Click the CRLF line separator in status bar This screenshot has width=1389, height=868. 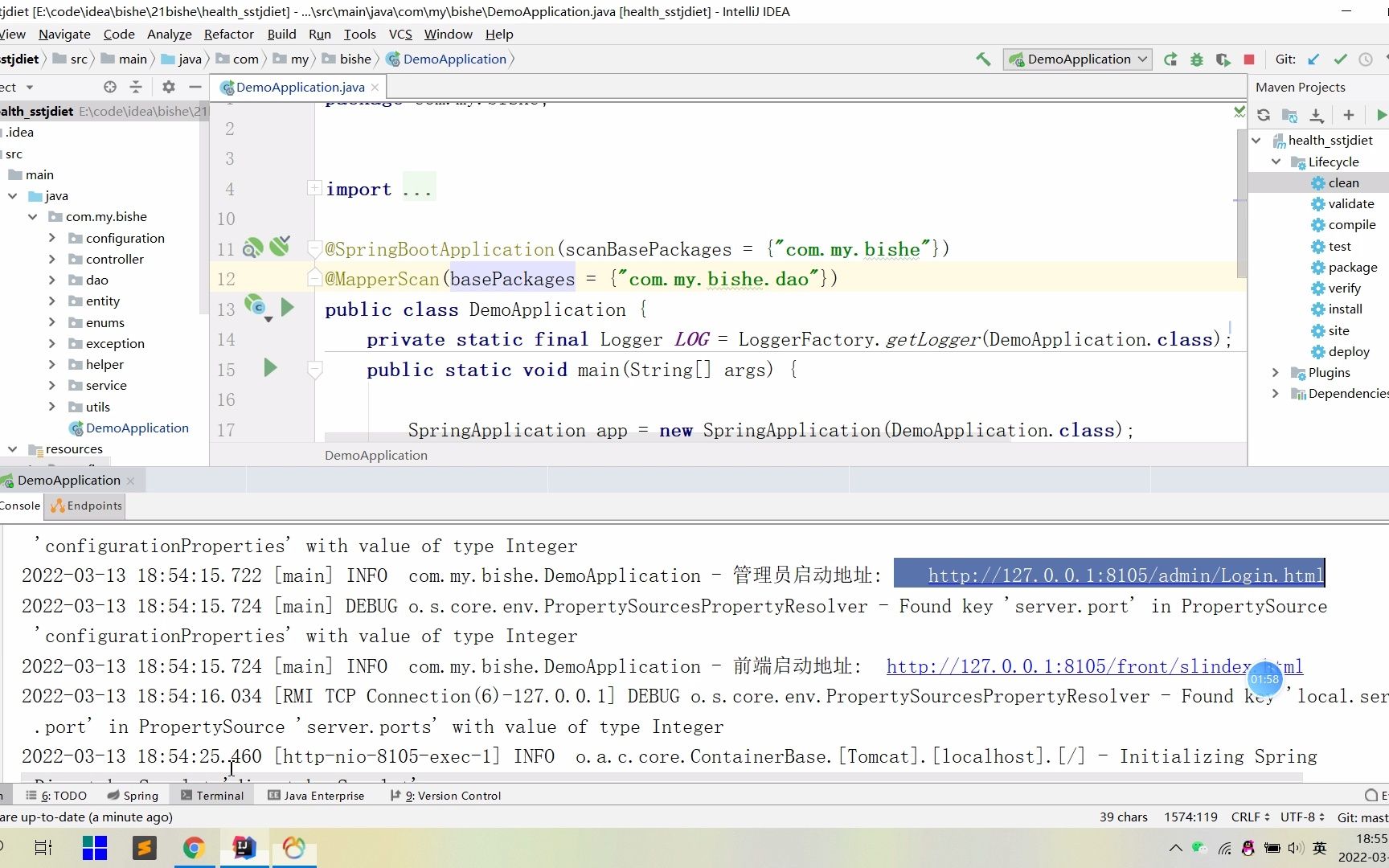pos(1250,817)
